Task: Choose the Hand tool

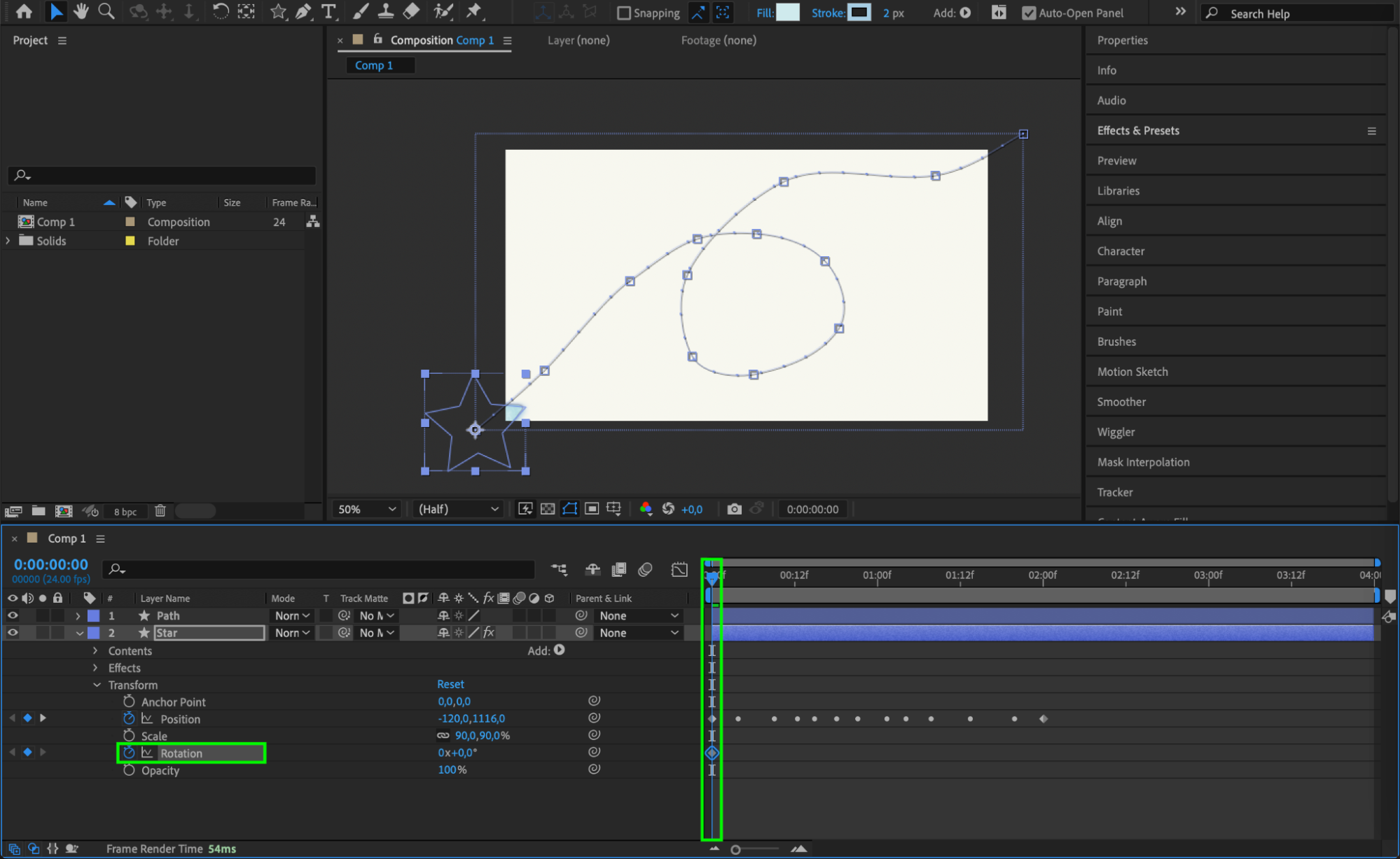Action: tap(81, 11)
